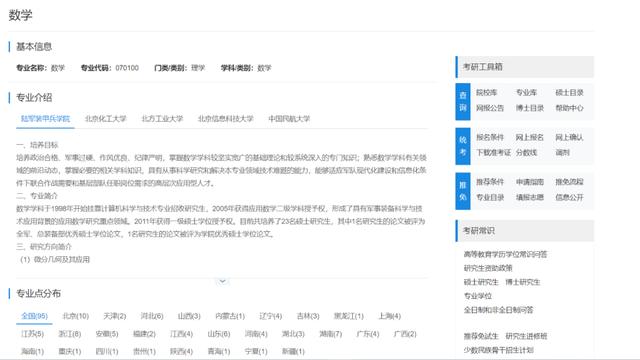The image size is (640, 360).
Task: Open the 吉林 region tab
Action: pos(308,316)
